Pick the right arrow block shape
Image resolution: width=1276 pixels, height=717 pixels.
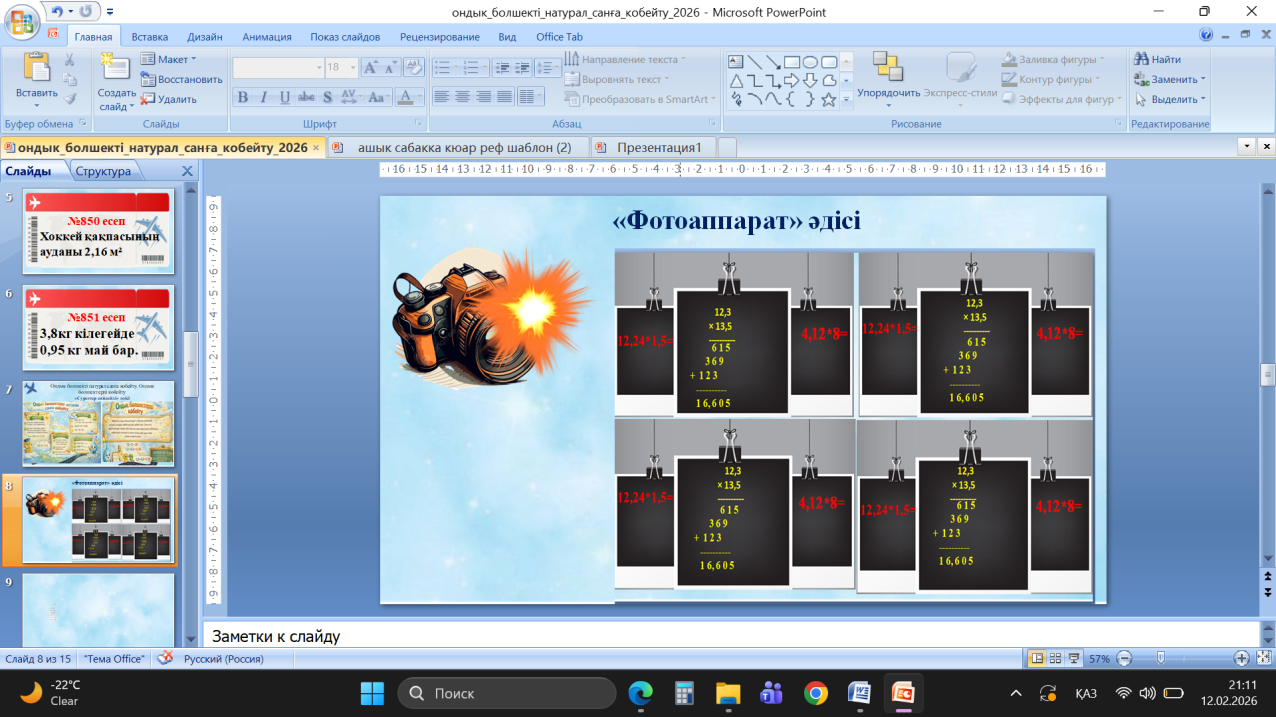792,80
